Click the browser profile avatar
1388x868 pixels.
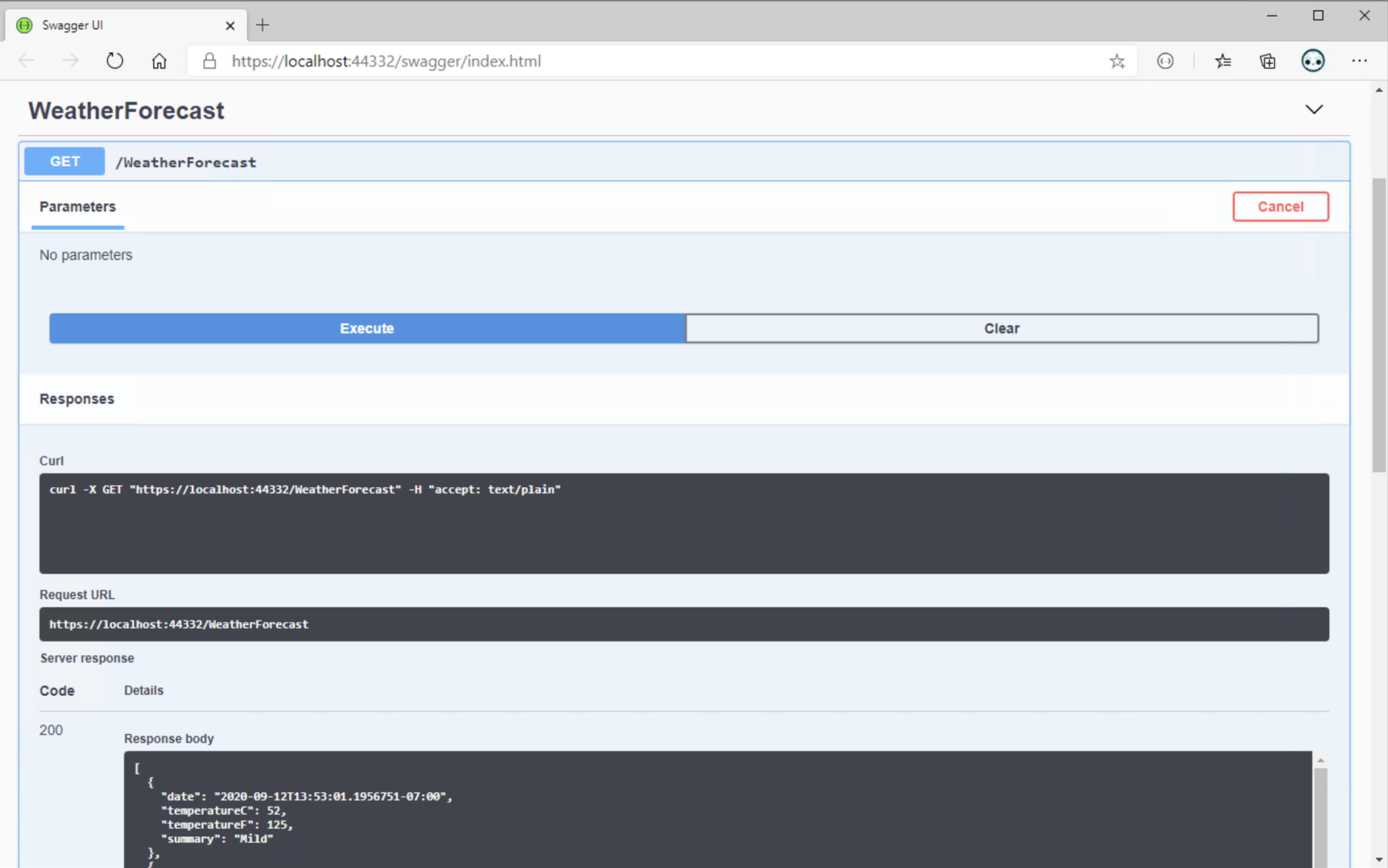1313,61
